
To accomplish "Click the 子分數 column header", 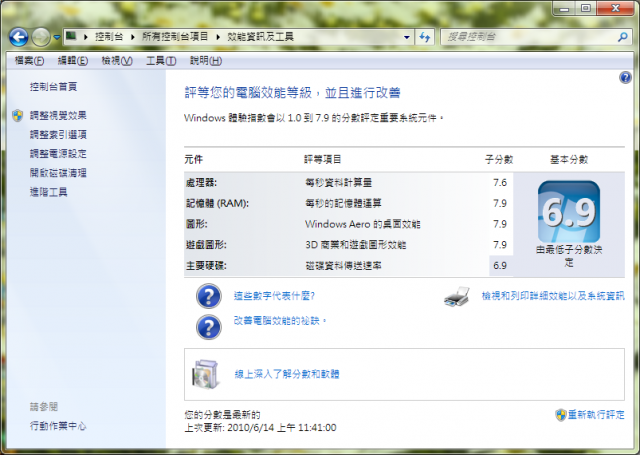I will pos(499,160).
